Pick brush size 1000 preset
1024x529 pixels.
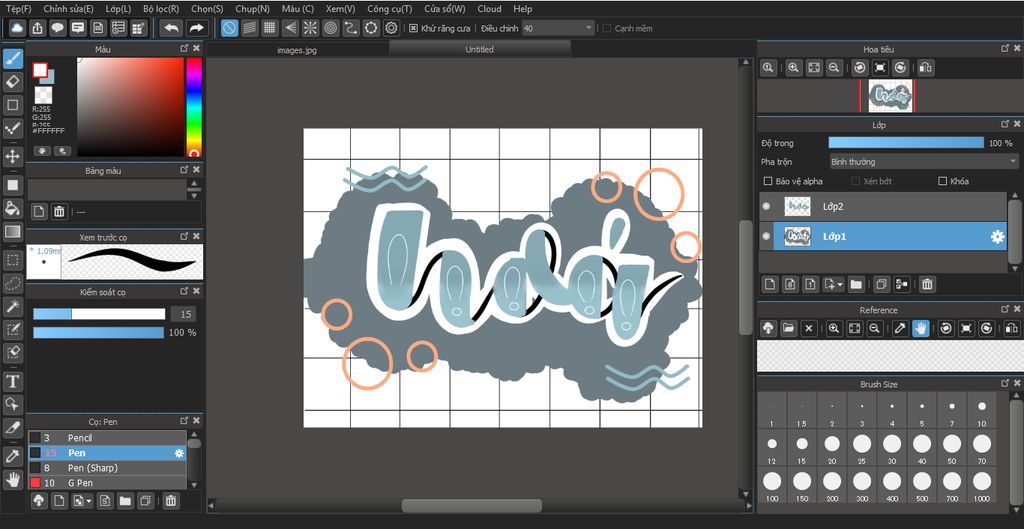pyautogui.click(x=982, y=485)
